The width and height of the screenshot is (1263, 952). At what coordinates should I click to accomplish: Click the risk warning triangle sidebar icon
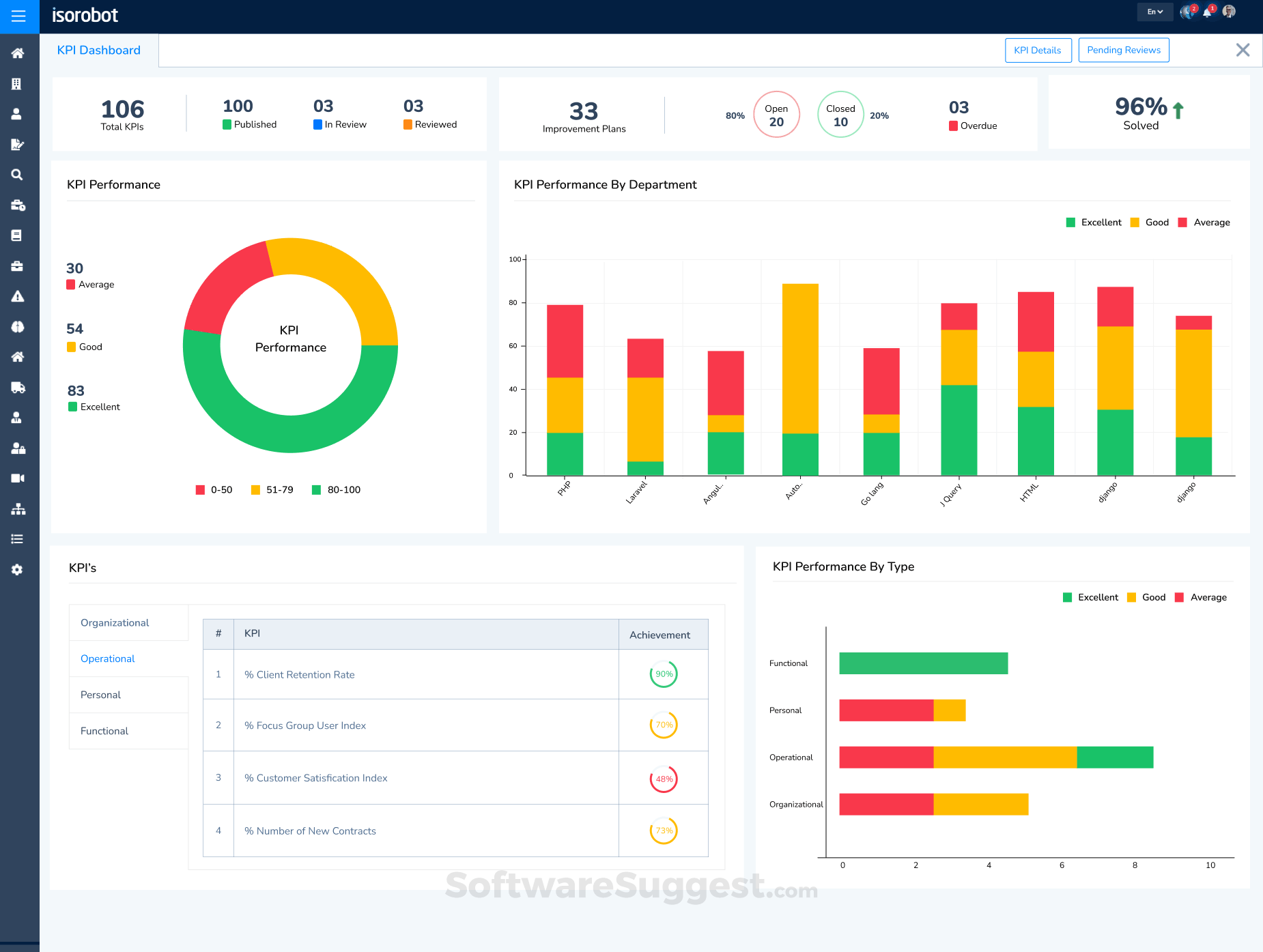click(17, 295)
